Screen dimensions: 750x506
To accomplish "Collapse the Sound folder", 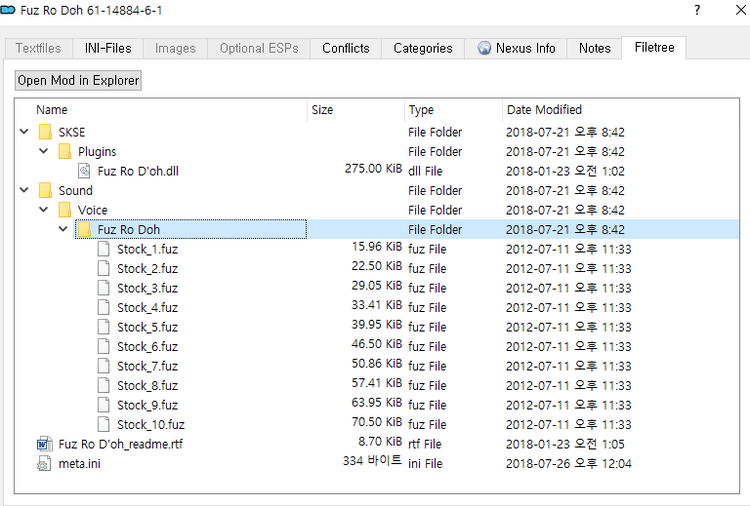I will click(x=24, y=190).
